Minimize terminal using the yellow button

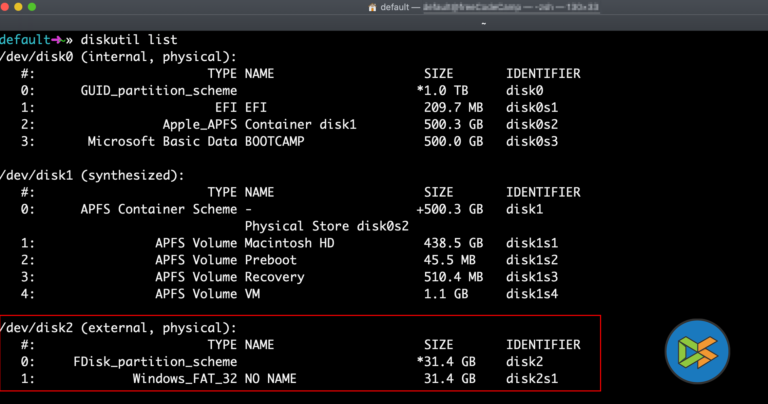click(x=26, y=7)
